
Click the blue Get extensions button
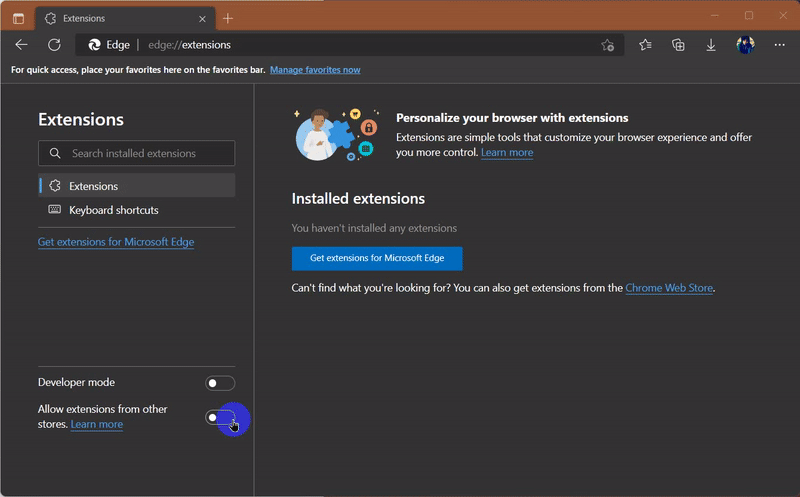pyautogui.click(x=376, y=258)
